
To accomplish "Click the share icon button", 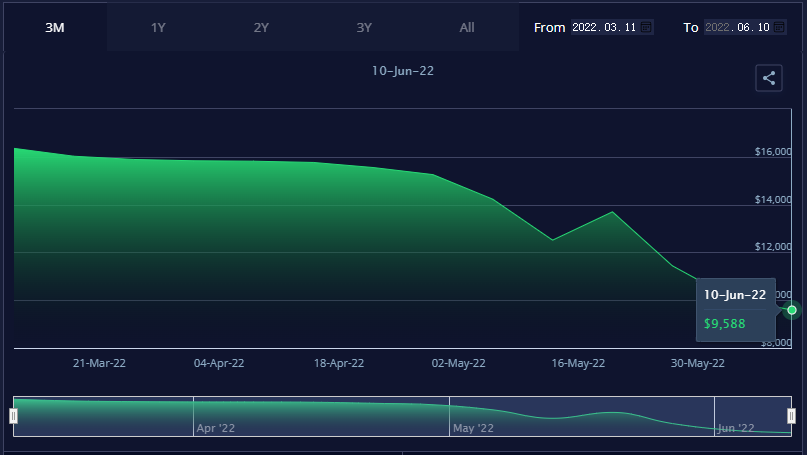I will pos(768,78).
